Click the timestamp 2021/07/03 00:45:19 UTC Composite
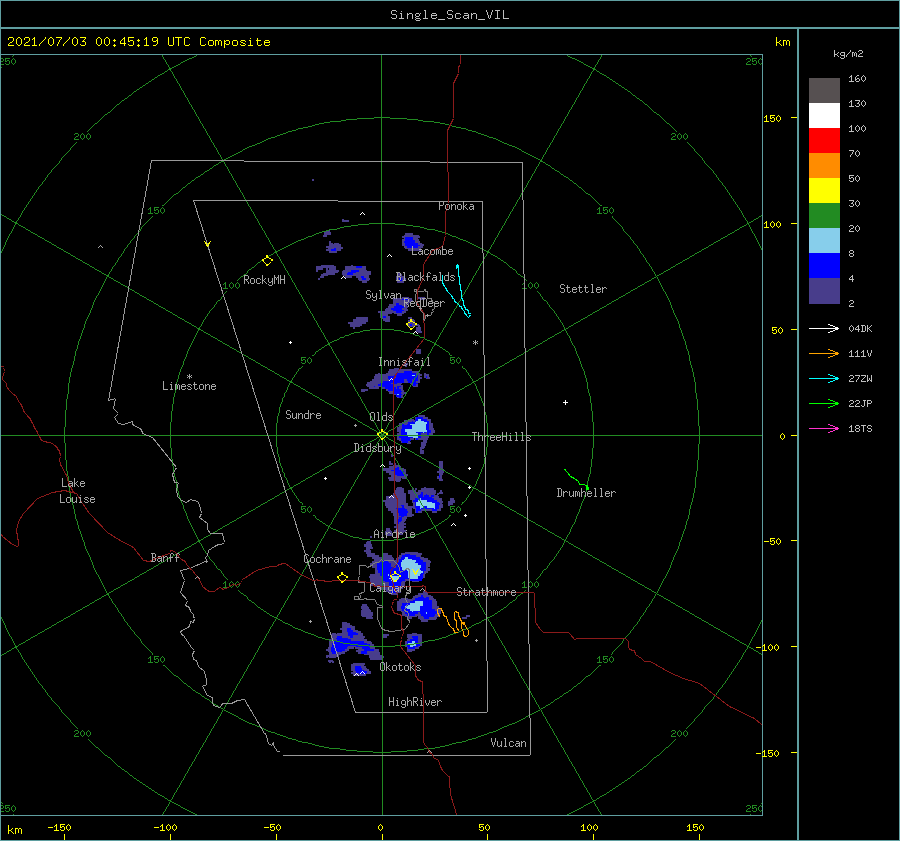900x841 pixels. pyautogui.click(x=138, y=42)
